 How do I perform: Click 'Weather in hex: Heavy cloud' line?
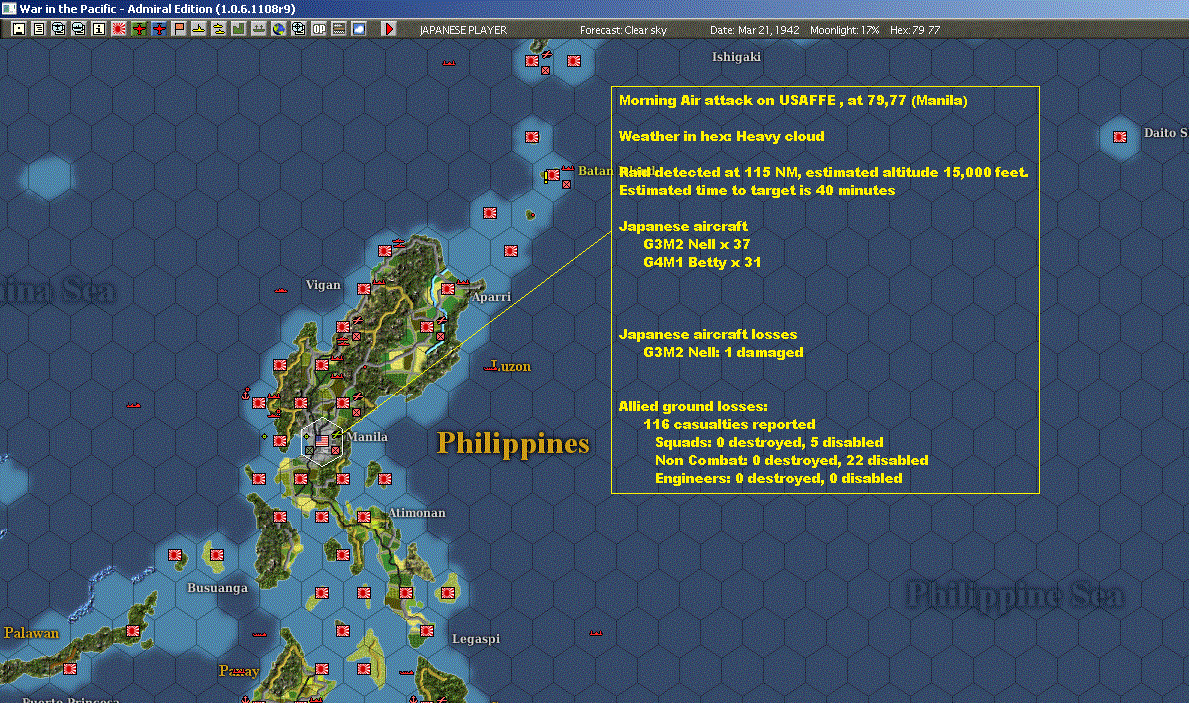721,137
